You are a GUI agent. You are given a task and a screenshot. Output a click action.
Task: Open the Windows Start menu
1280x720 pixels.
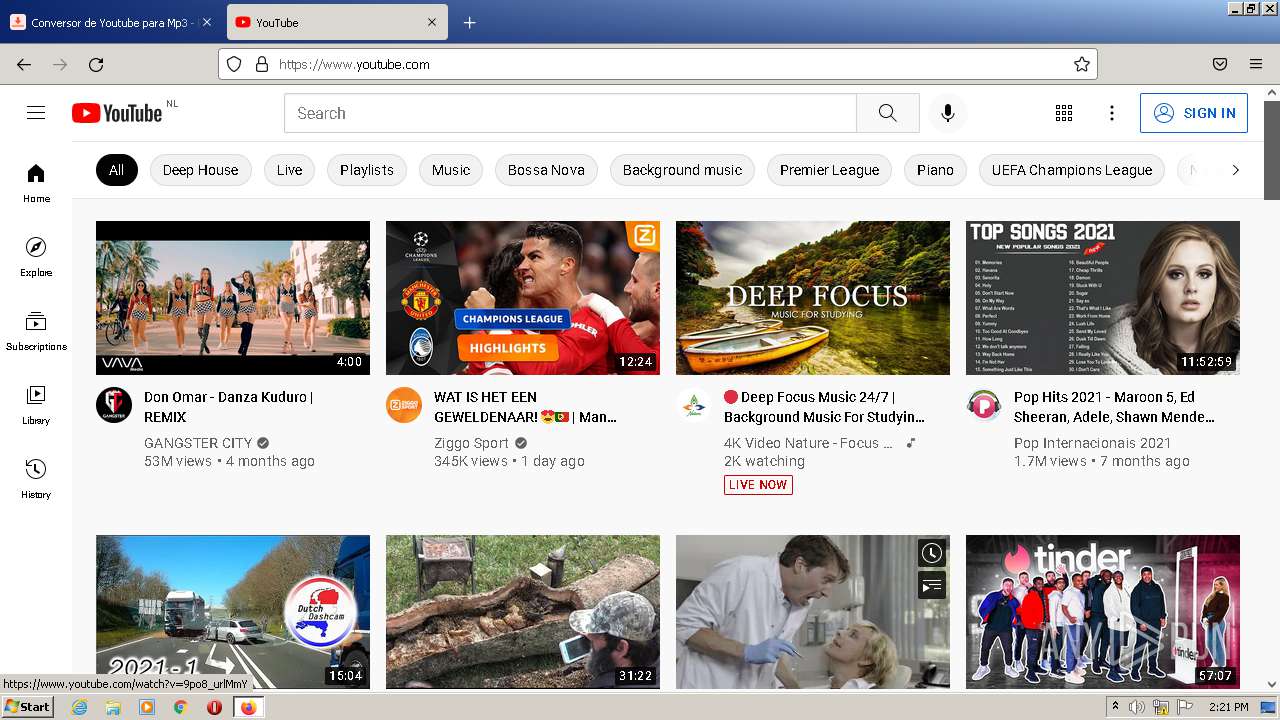pyautogui.click(x=27, y=707)
